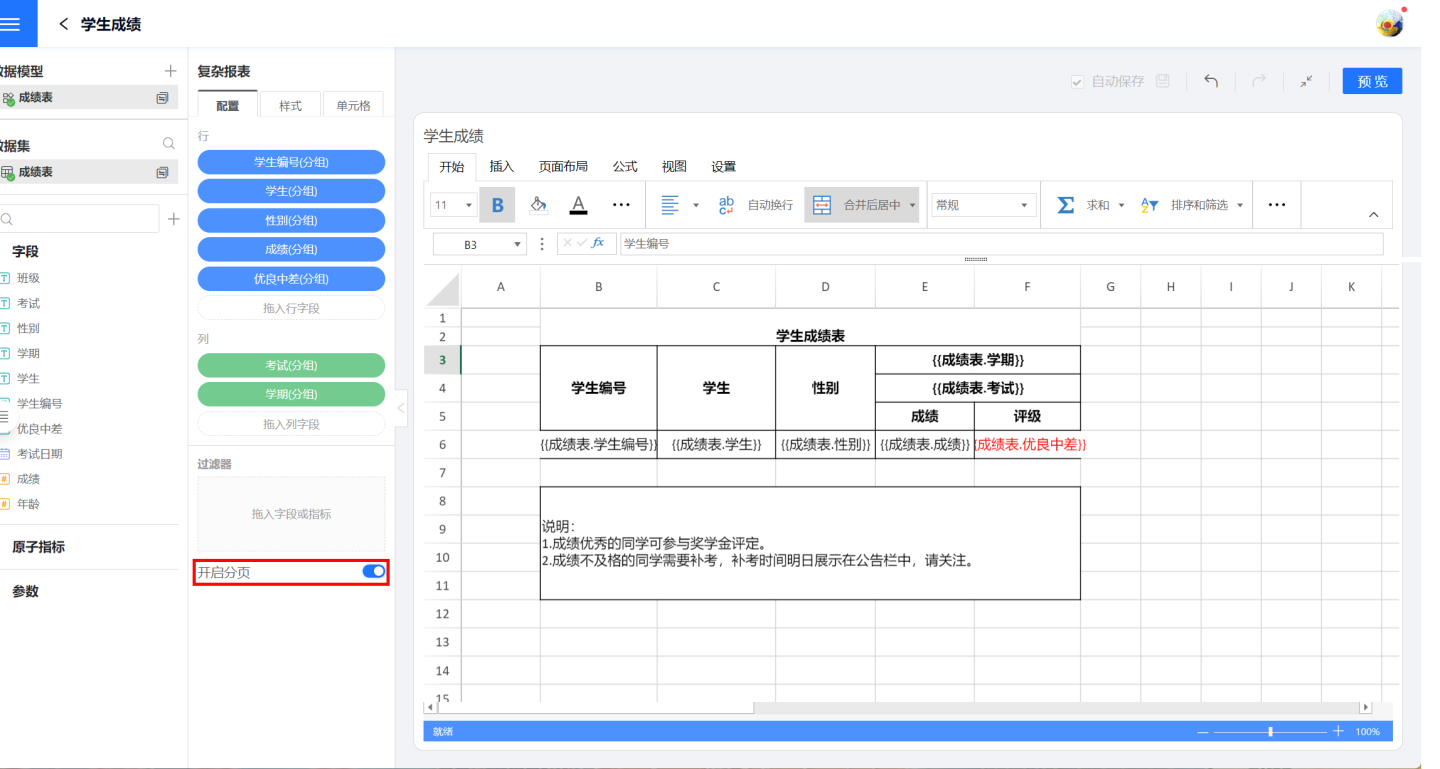
Task: Click the 预览 button
Action: point(1372,81)
